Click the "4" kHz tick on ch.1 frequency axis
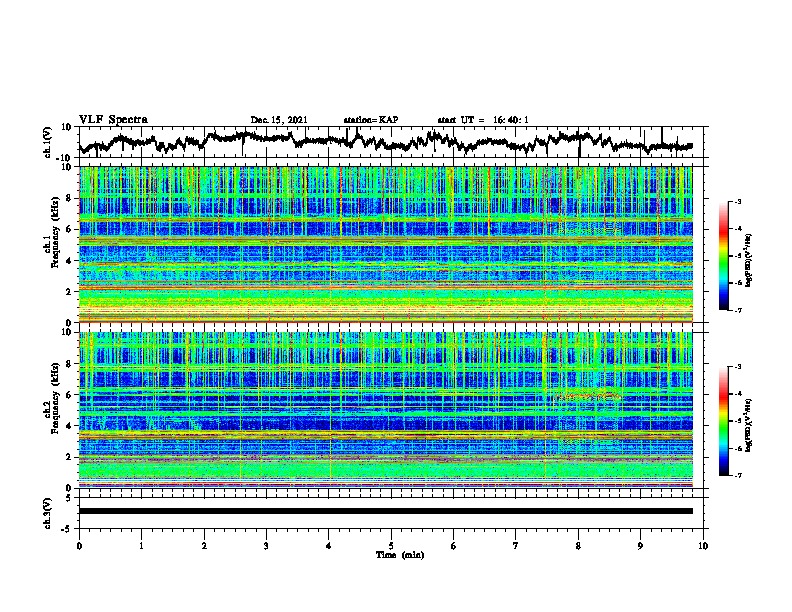The height and width of the screenshot is (612, 792). pyautogui.click(x=70, y=261)
